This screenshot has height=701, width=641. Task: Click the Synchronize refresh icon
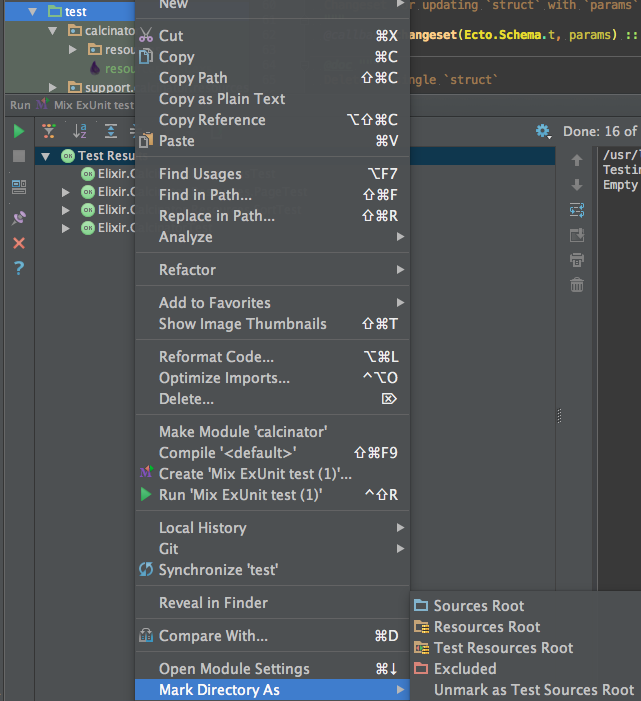click(146, 569)
